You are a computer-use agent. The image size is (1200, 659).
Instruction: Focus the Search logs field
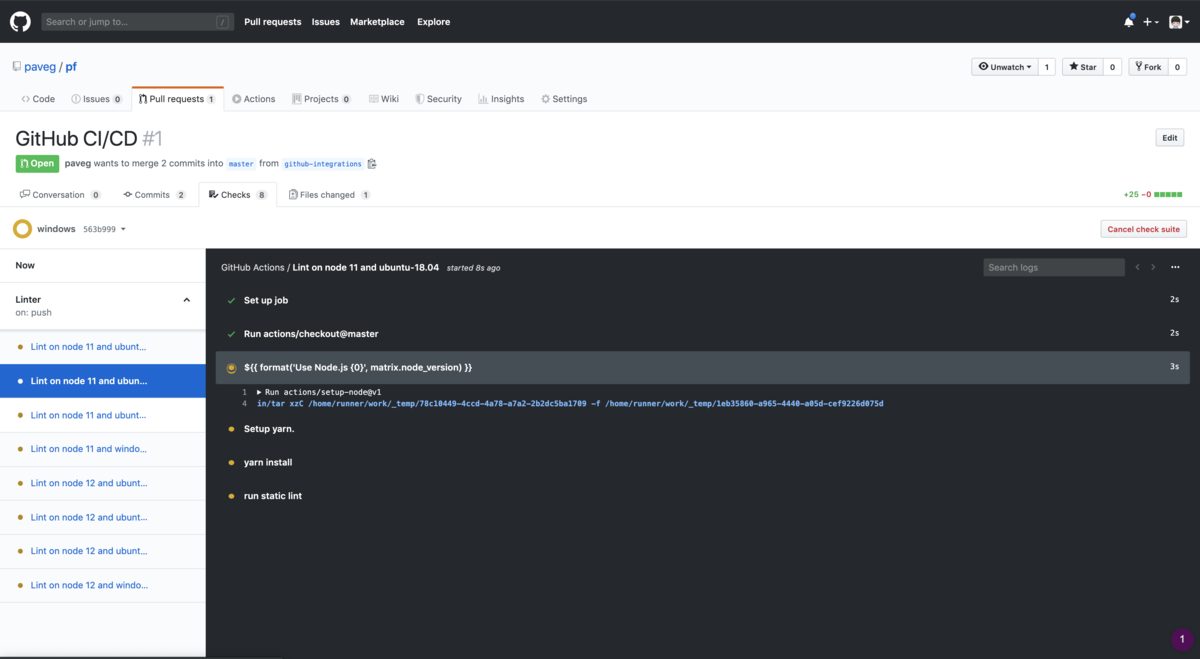[x=1054, y=267]
